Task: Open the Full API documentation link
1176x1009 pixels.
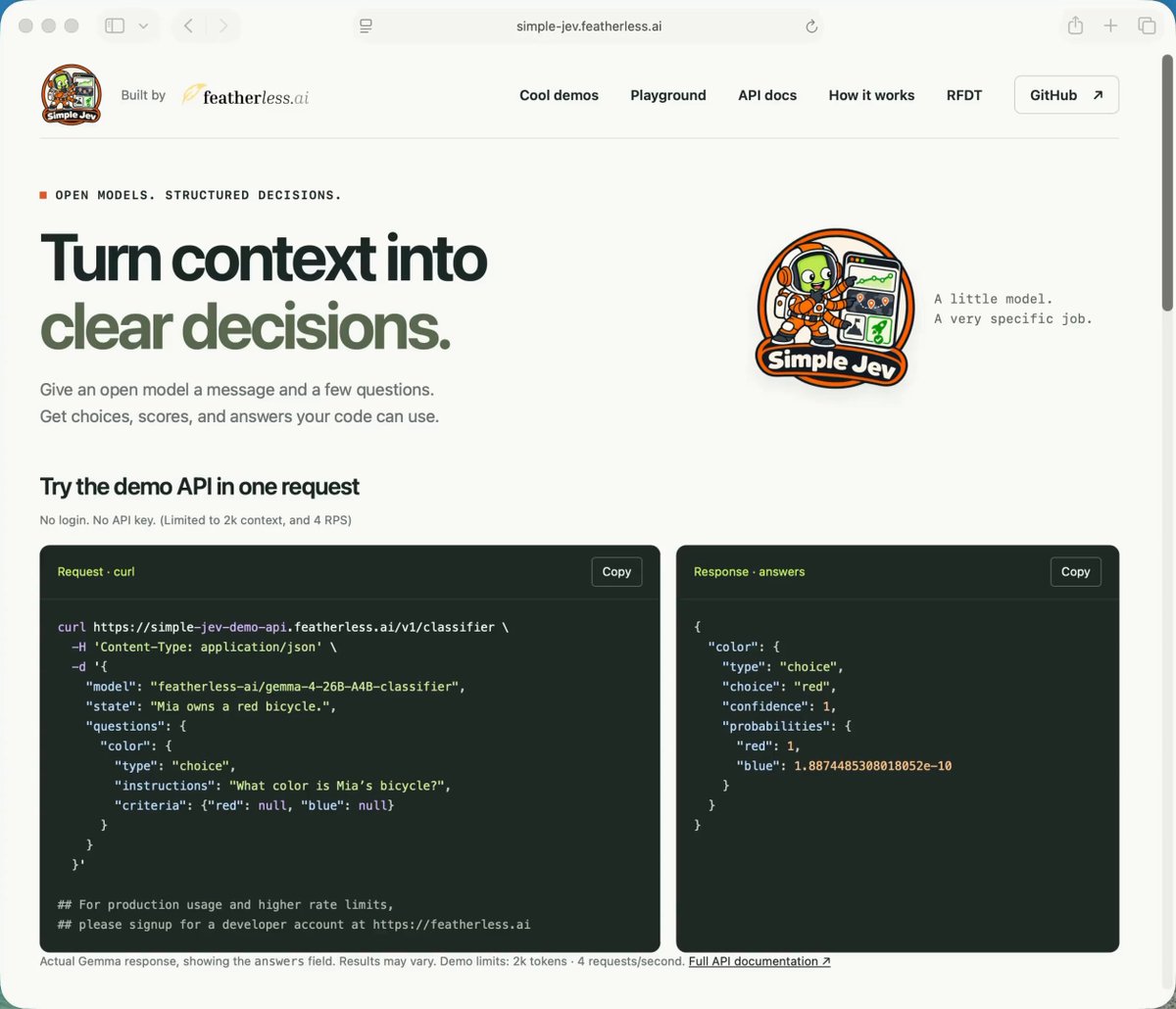Action: 759,962
